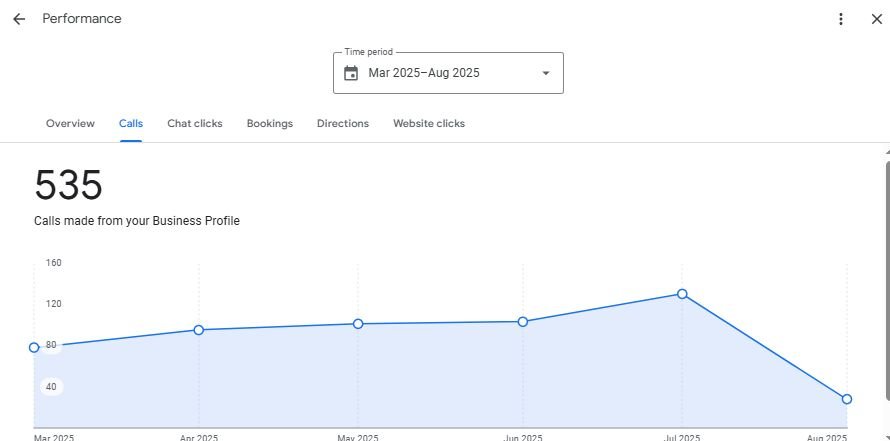Screen dimensions: 890x441
Task: Click the May 2025 data point on chart
Action: [x=358, y=324]
